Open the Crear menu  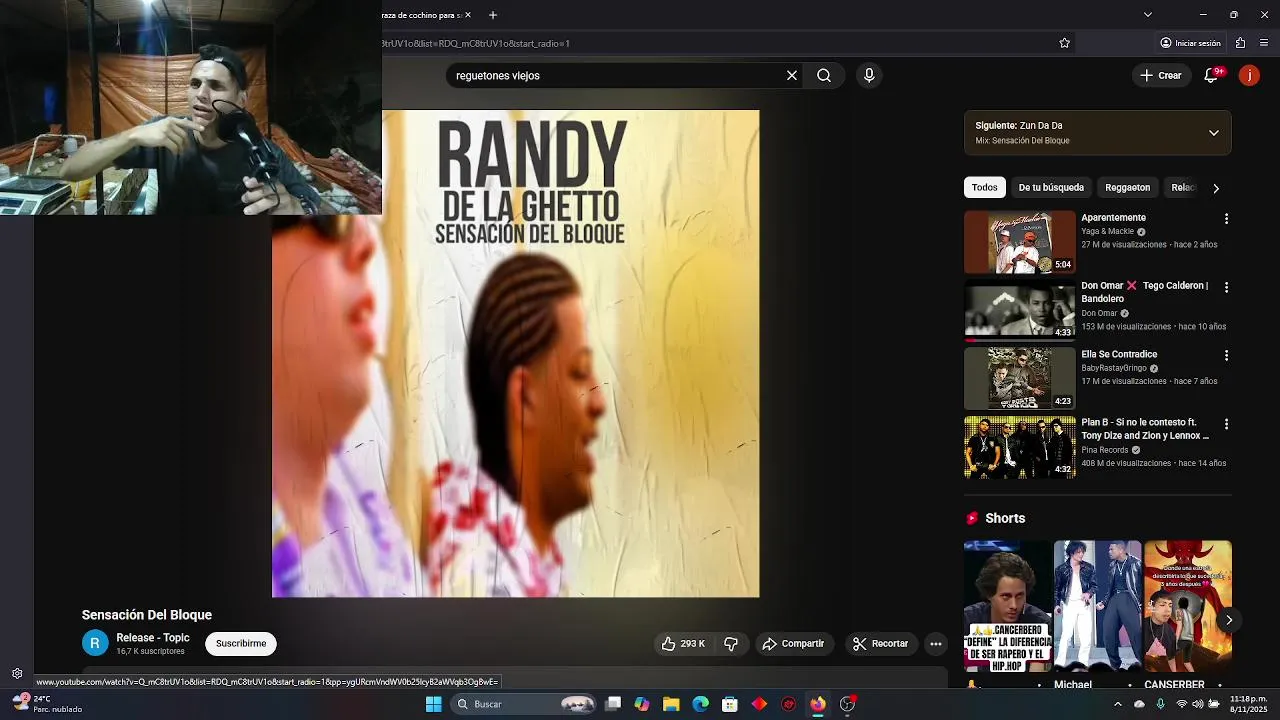pyautogui.click(x=1161, y=75)
